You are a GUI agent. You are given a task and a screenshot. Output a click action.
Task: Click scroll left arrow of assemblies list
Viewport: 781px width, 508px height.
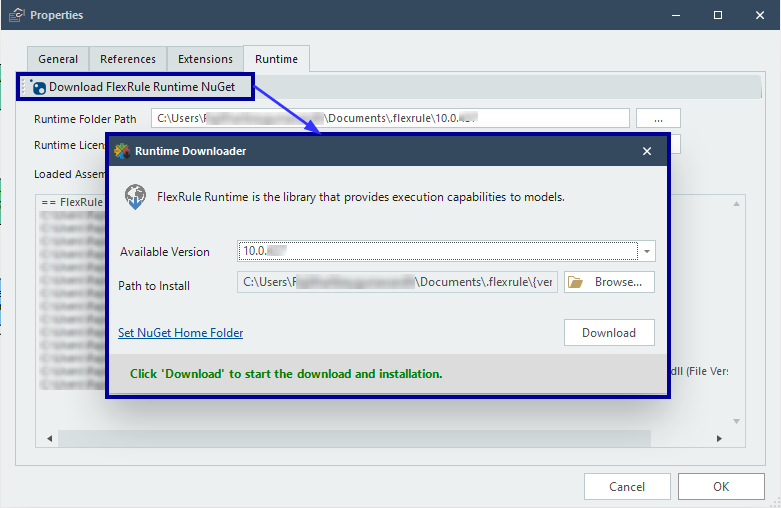49,439
